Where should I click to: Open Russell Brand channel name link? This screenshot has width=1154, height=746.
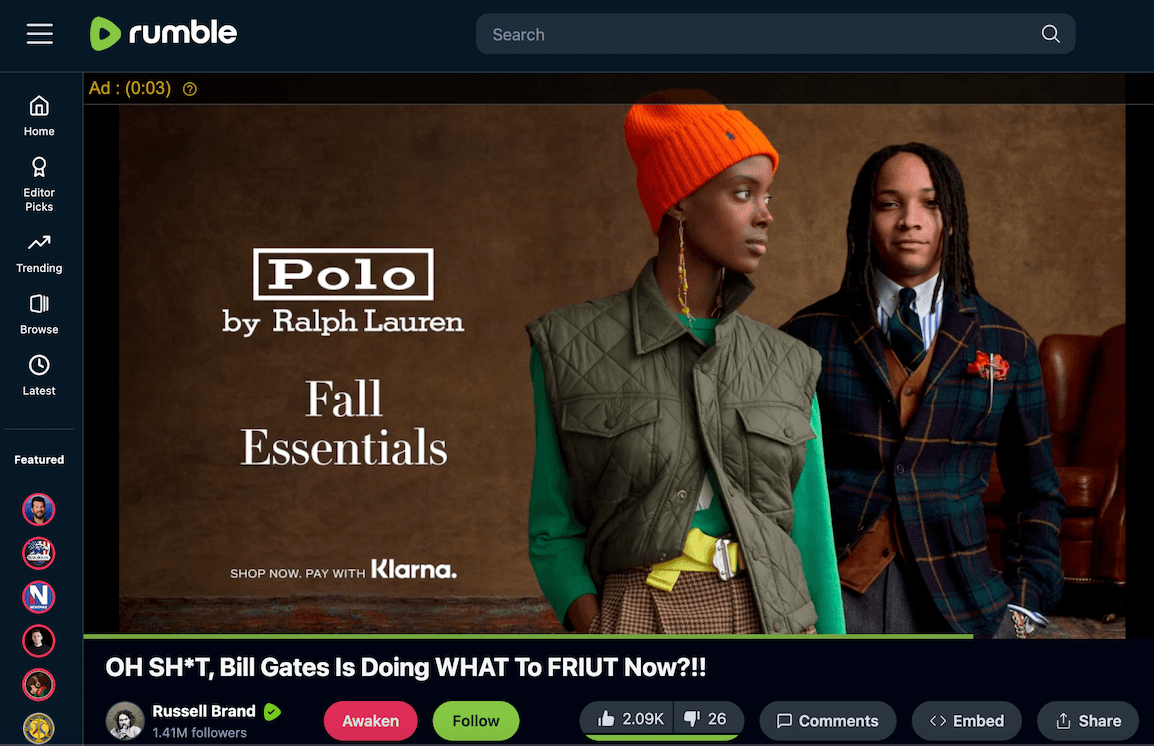tap(204, 711)
